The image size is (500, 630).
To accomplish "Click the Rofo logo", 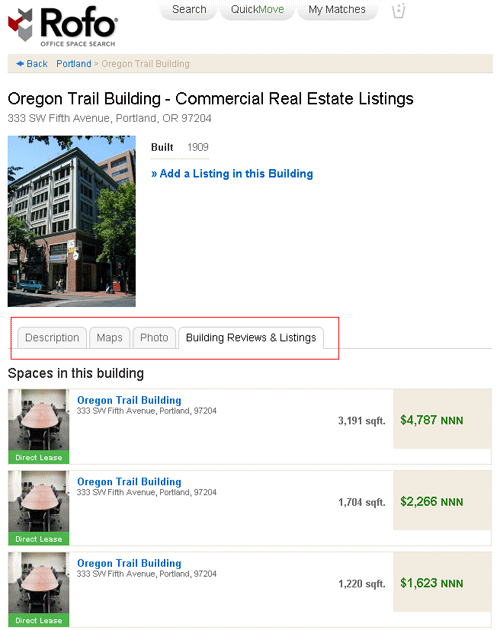I will (63, 25).
